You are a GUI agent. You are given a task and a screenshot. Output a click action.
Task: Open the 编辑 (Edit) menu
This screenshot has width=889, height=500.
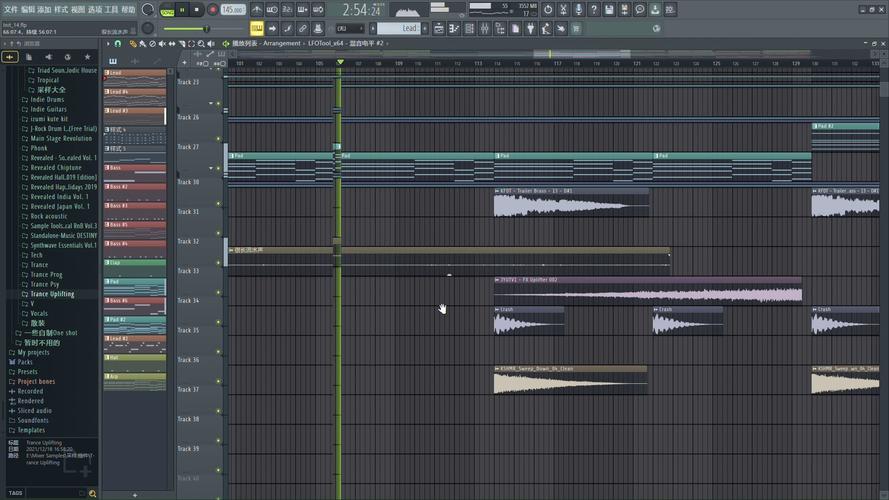pos(27,10)
